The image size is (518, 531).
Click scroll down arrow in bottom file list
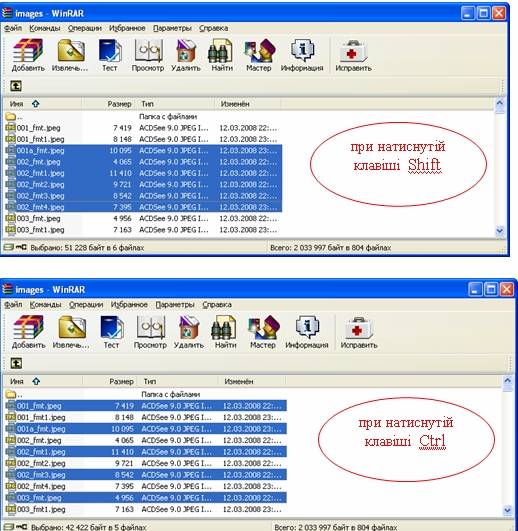pos(507,510)
